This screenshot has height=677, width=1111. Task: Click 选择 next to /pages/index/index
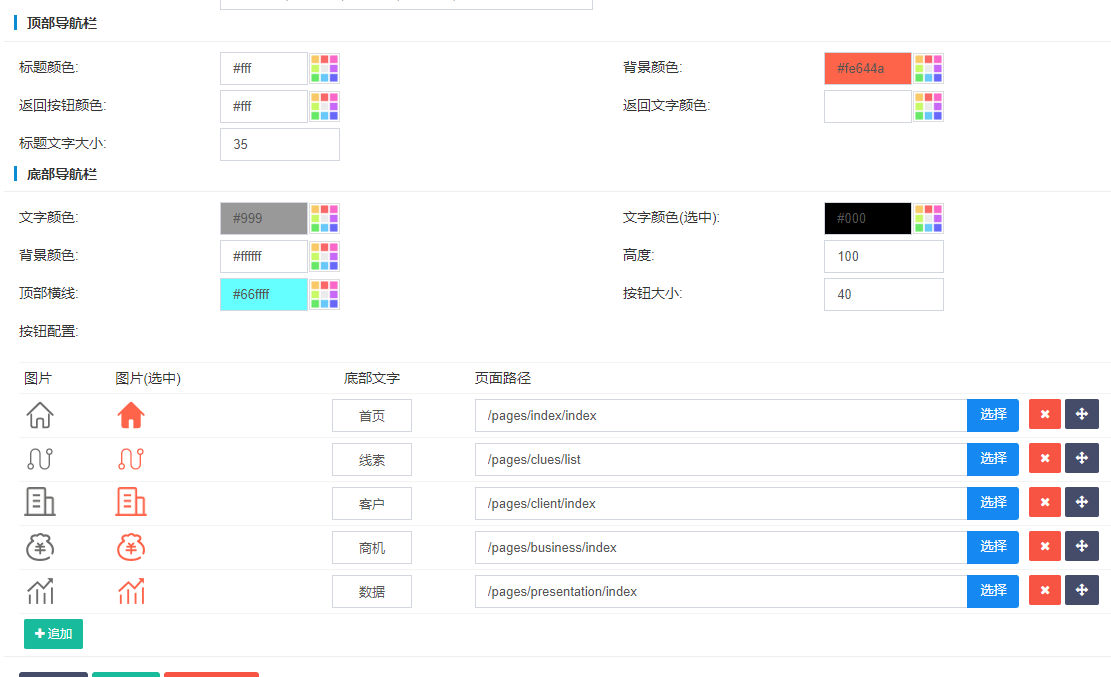[x=992, y=414]
